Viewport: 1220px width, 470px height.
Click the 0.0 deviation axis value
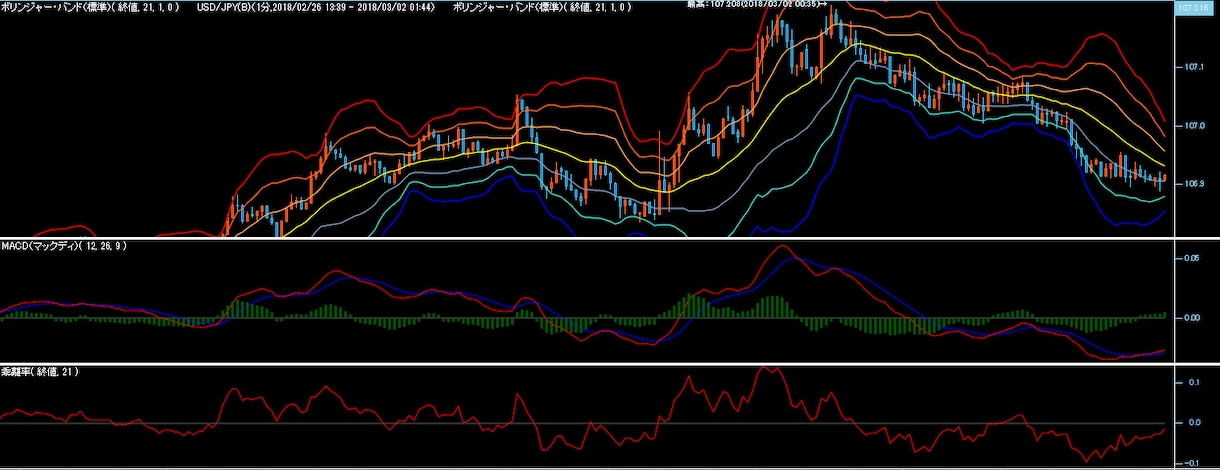point(1190,422)
